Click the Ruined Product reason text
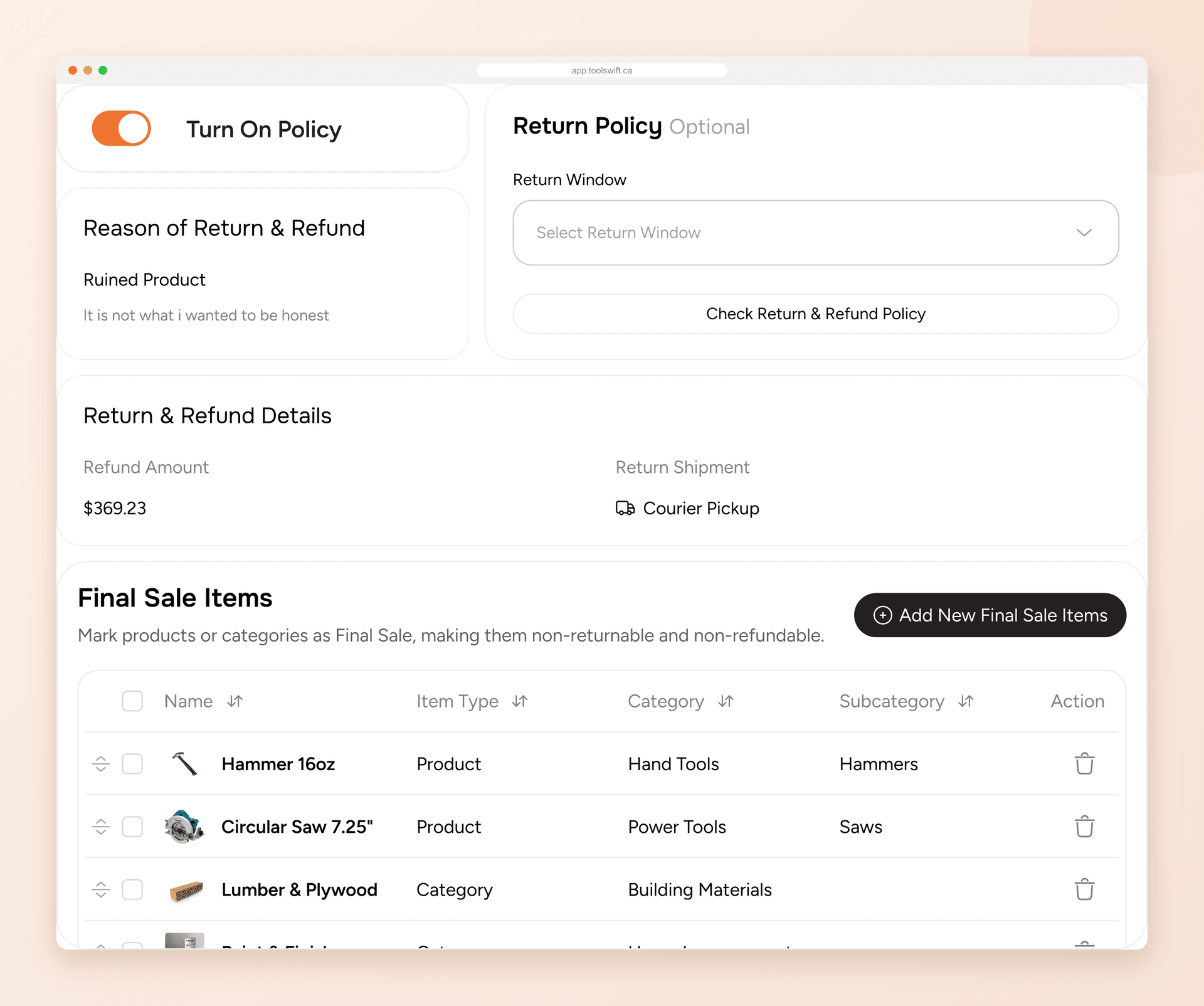The height and width of the screenshot is (1006, 1204). (144, 280)
